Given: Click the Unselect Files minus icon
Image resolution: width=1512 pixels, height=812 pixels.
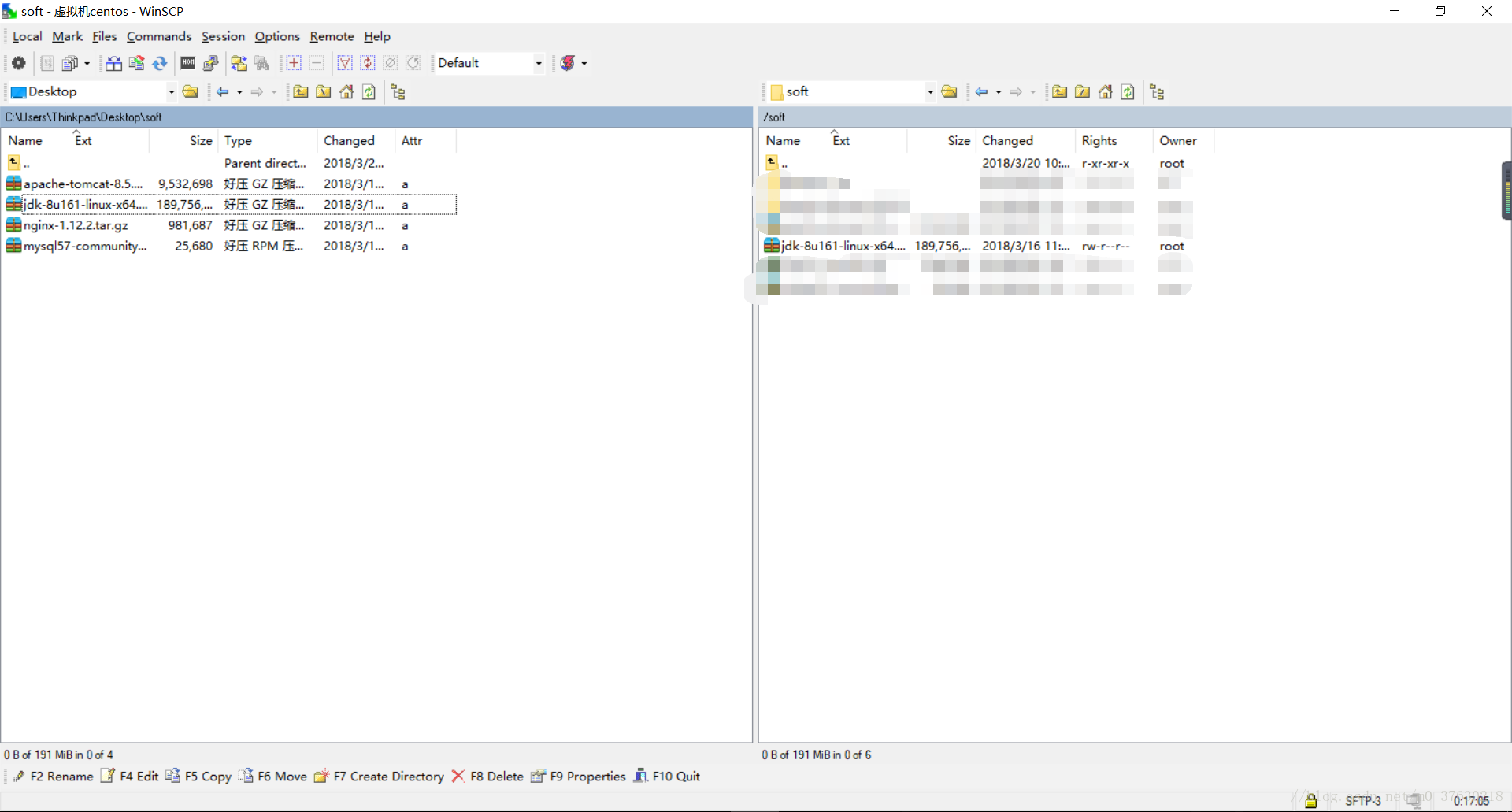Looking at the screenshot, I should tap(317, 63).
